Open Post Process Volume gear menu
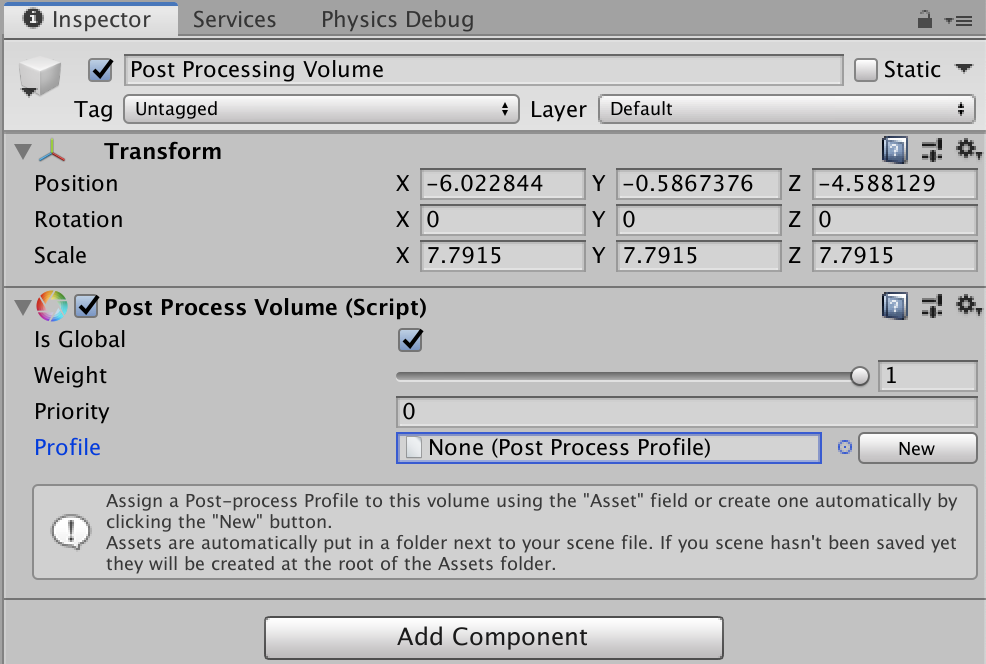The width and height of the screenshot is (986, 664). pyautogui.click(x=968, y=307)
